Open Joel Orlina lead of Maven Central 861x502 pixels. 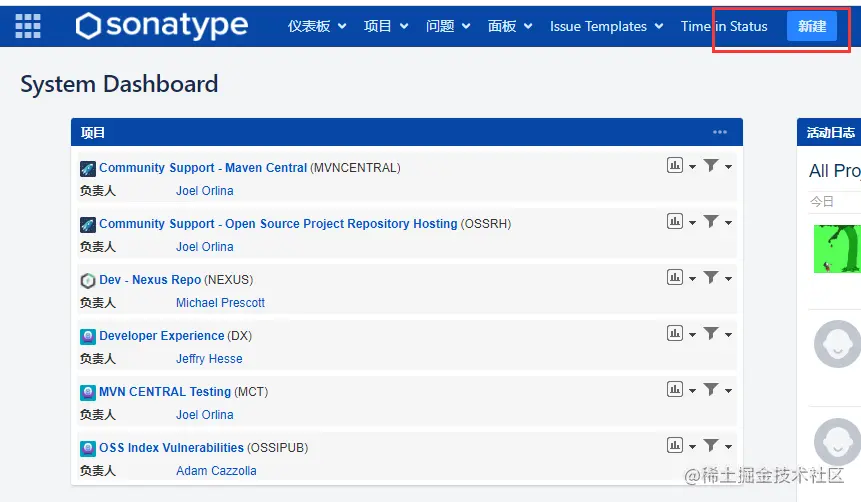click(204, 191)
